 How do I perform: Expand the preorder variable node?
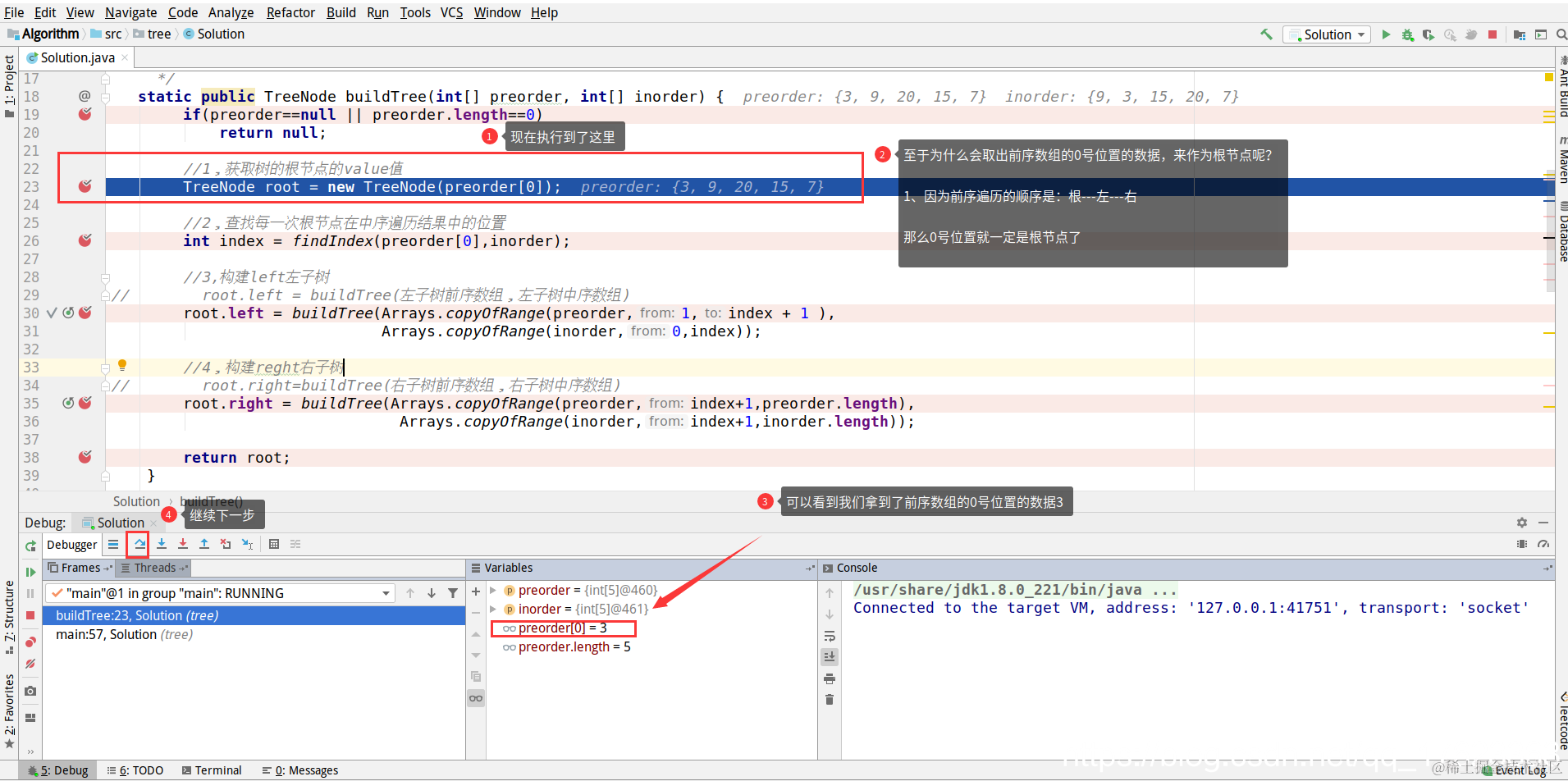point(493,590)
